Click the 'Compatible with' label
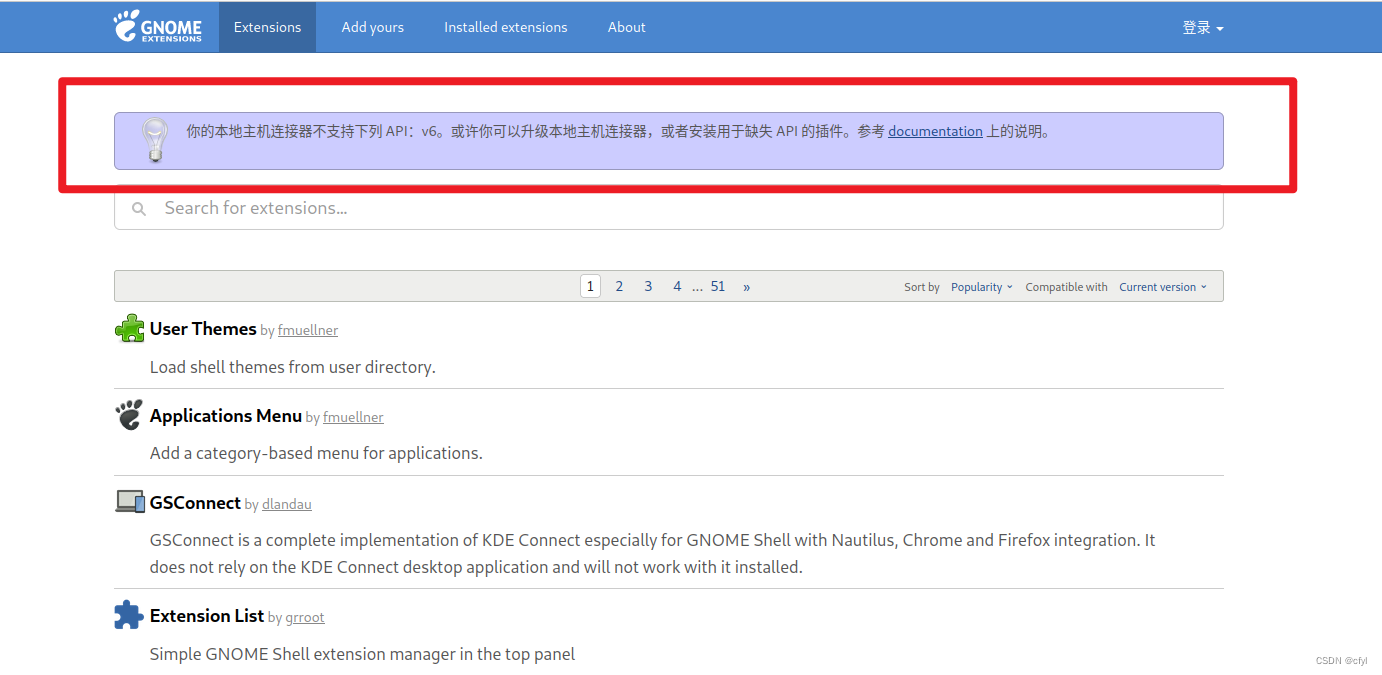Screen dimensions: 1382x675 (x=1066, y=287)
